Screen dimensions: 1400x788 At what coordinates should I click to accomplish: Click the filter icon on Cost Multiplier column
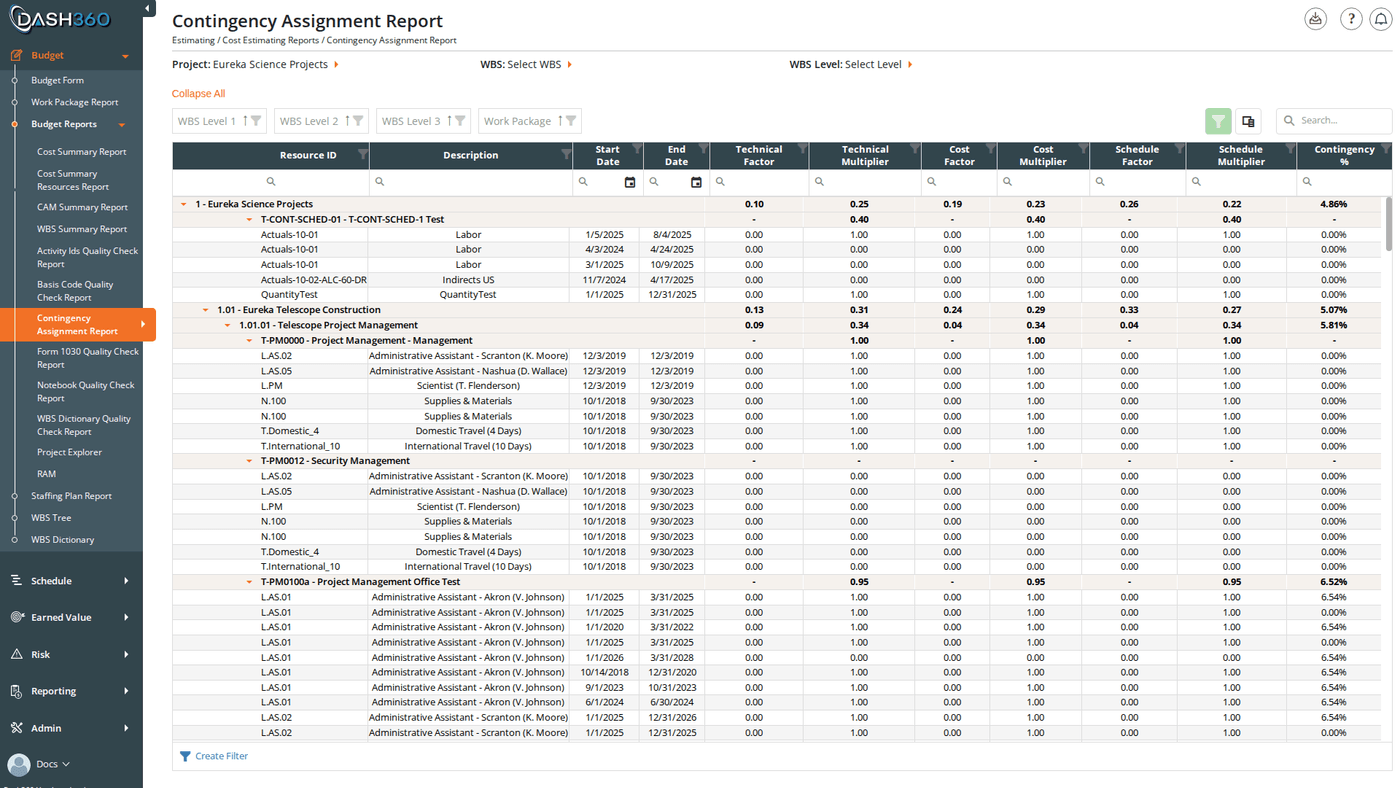[x=1083, y=149]
